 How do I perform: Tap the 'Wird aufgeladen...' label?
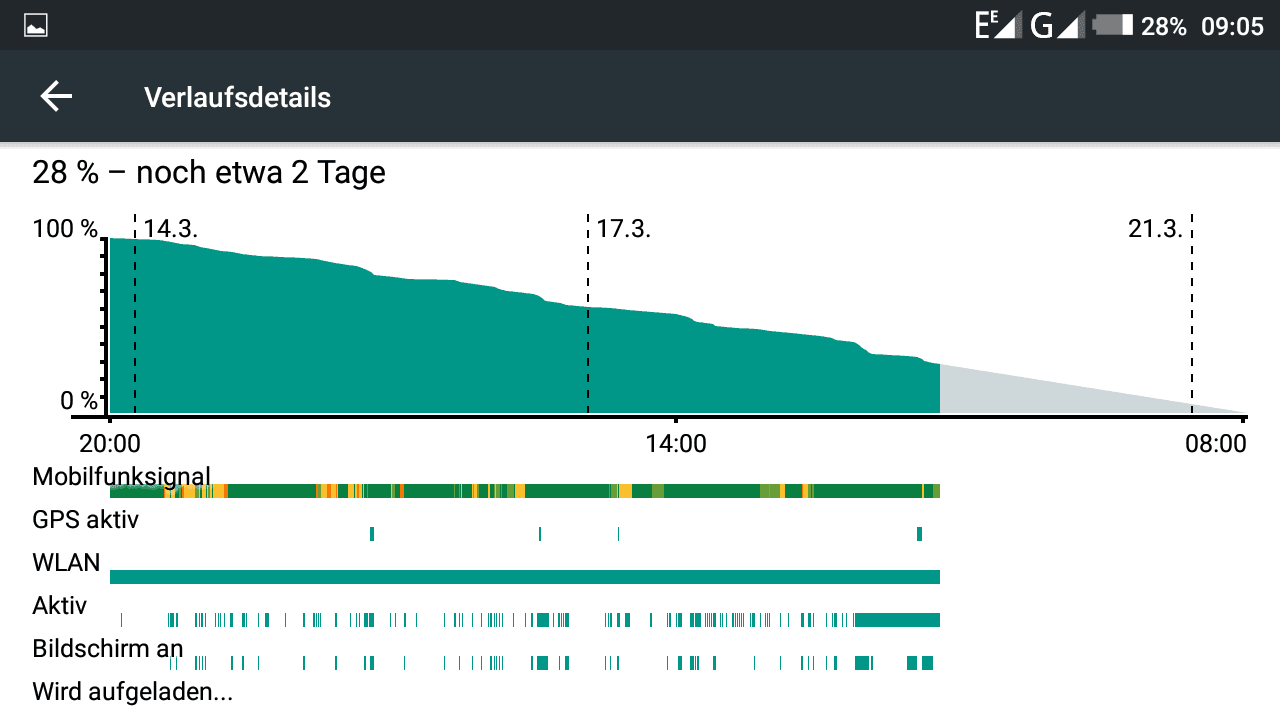pyautogui.click(x=133, y=692)
